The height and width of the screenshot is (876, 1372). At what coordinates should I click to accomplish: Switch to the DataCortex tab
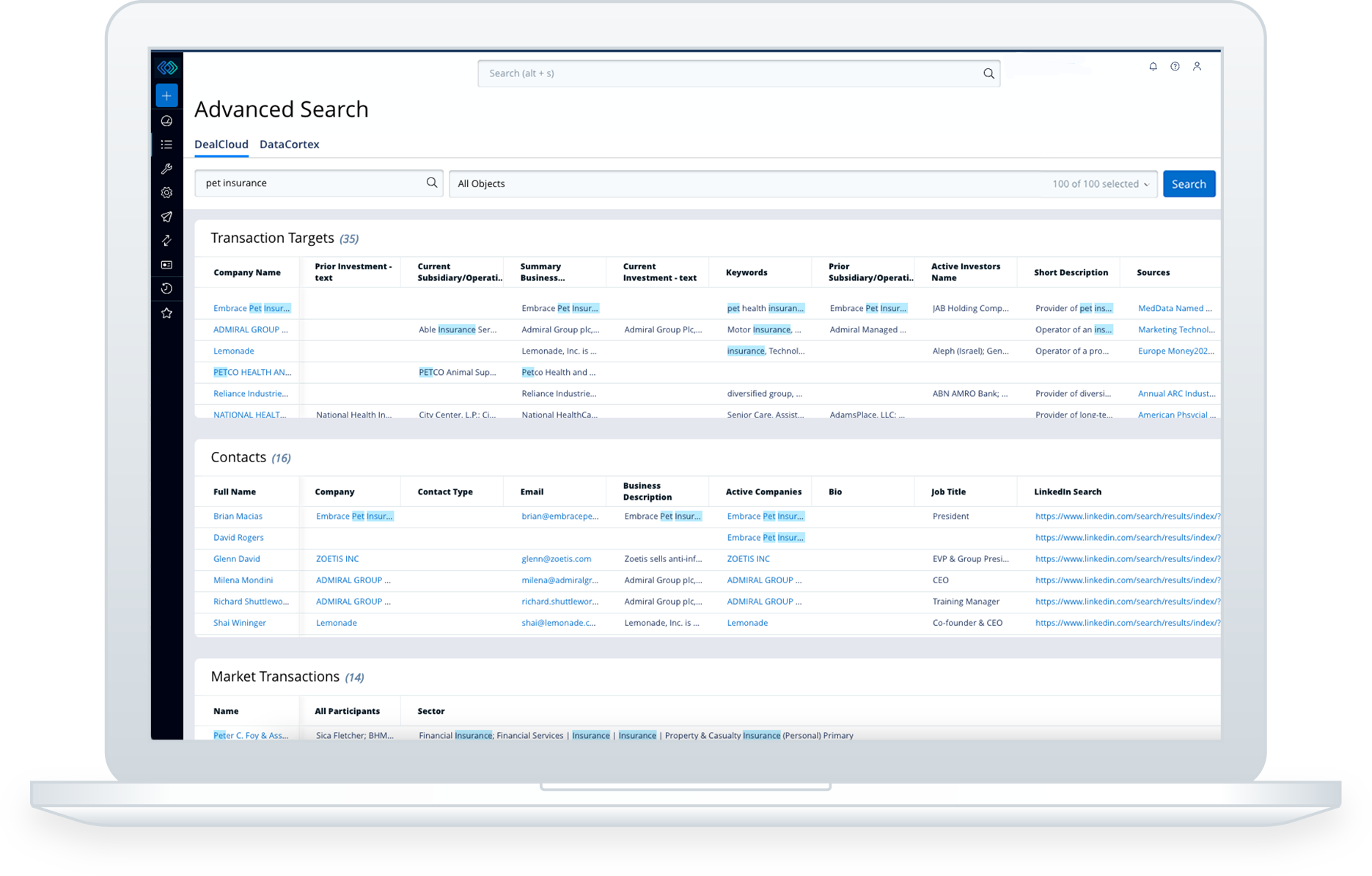[289, 144]
